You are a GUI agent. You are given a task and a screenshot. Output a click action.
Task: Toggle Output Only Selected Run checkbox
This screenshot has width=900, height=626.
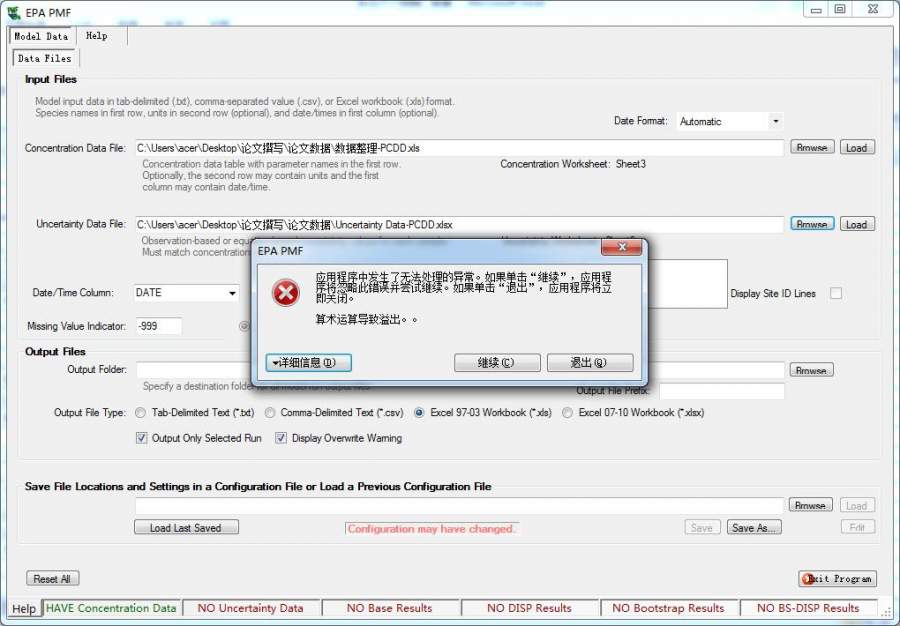(141, 438)
